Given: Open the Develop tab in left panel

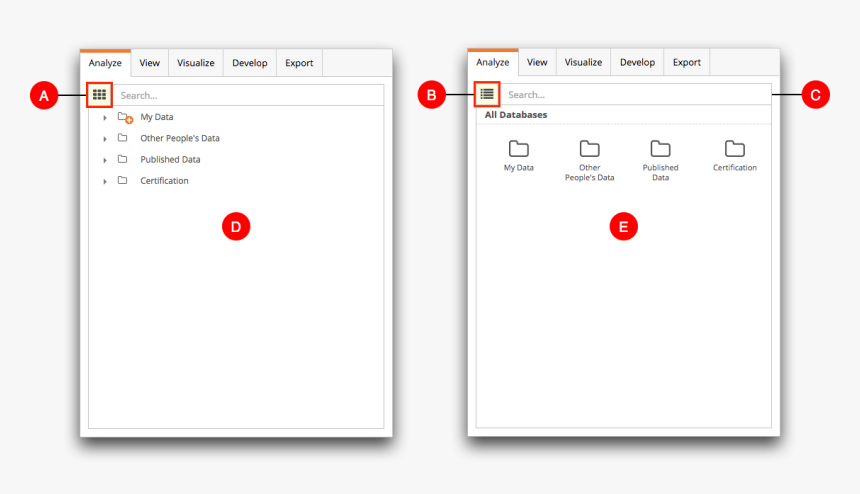Looking at the screenshot, I should [250, 63].
